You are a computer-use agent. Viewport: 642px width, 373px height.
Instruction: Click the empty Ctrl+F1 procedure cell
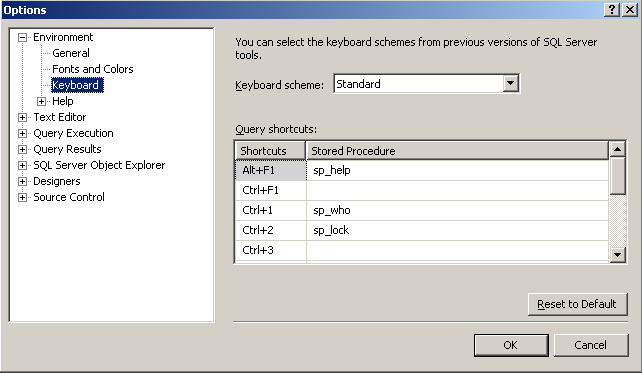pyautogui.click(x=457, y=190)
